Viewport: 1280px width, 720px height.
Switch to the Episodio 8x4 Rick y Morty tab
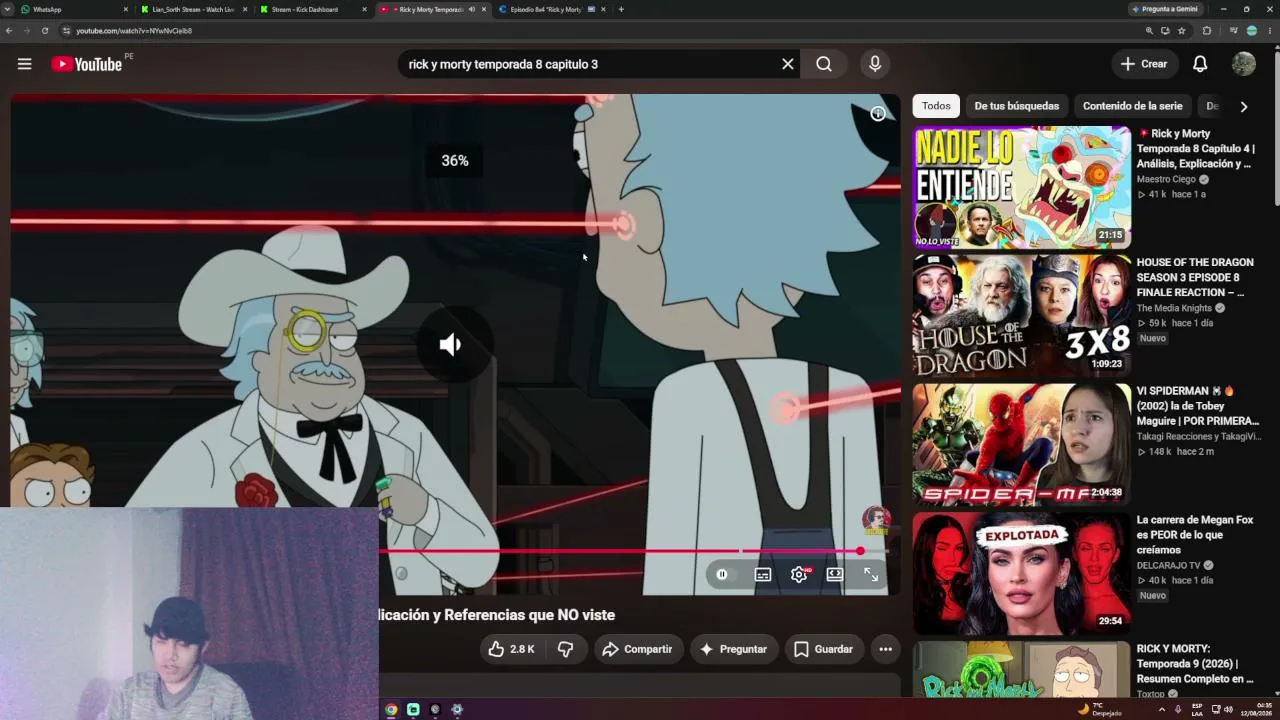click(552, 9)
